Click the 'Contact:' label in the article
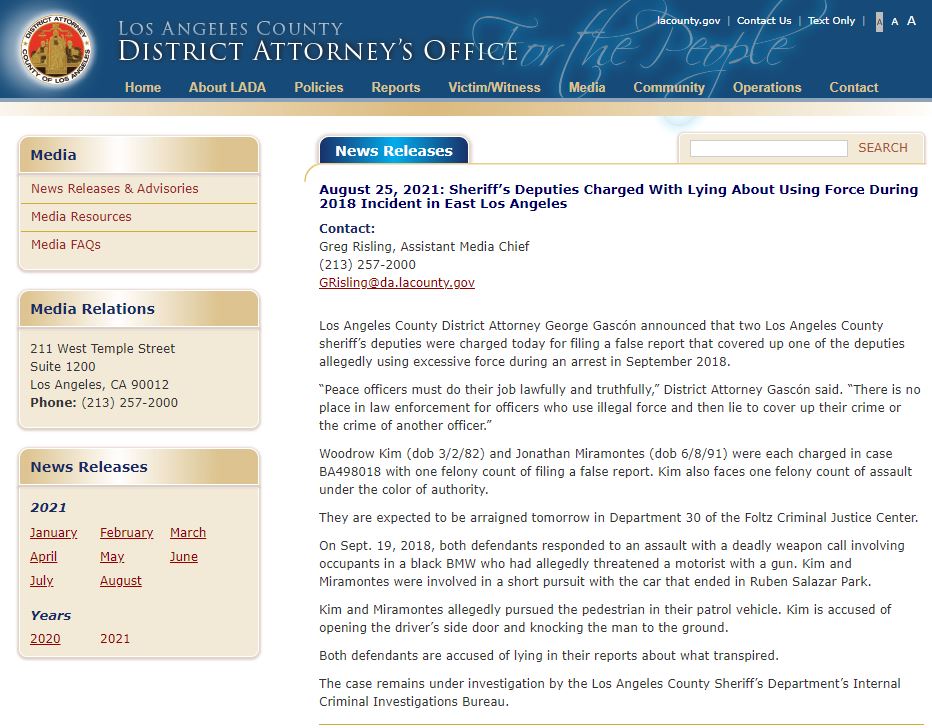932x728 pixels. pyautogui.click(x=347, y=229)
